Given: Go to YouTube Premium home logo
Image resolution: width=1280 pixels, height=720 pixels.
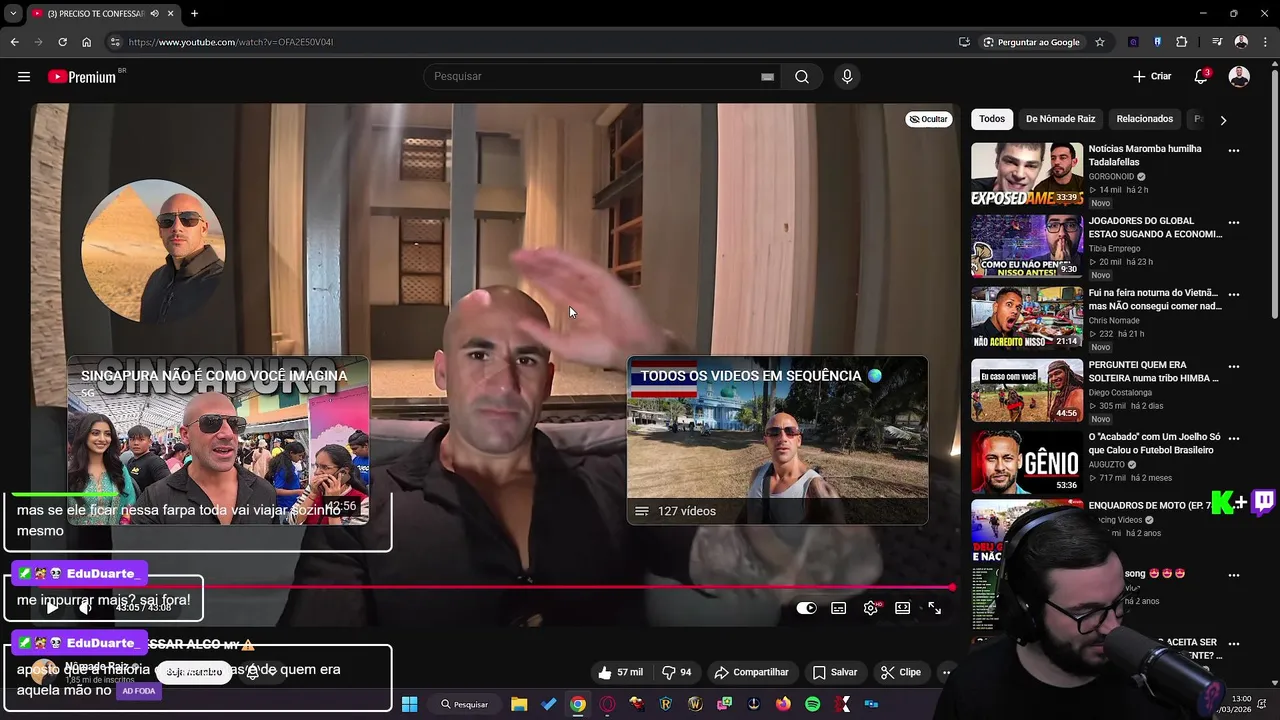Looking at the screenshot, I should [82, 77].
